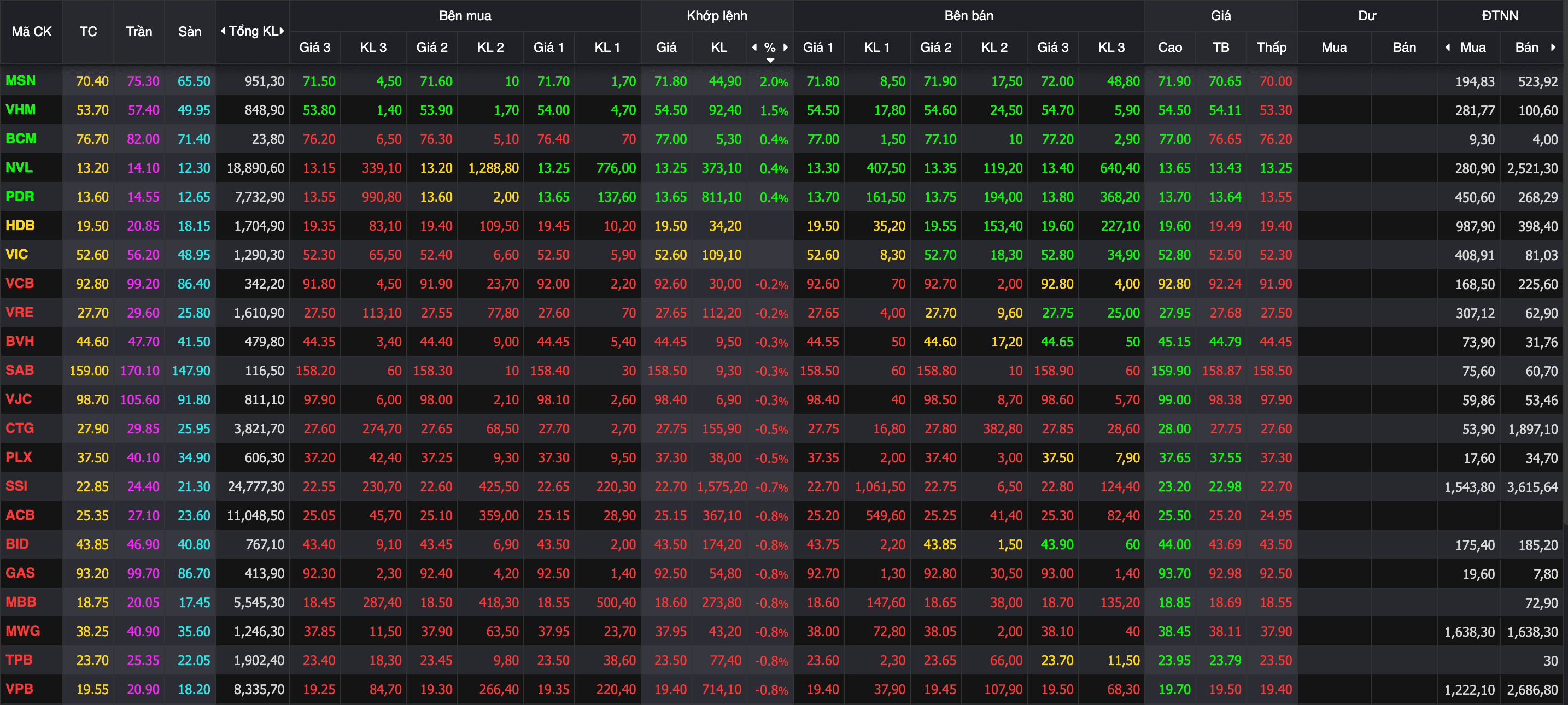This screenshot has width=1568, height=705.
Task: Open the VJC stock symbol
Action: [19, 399]
